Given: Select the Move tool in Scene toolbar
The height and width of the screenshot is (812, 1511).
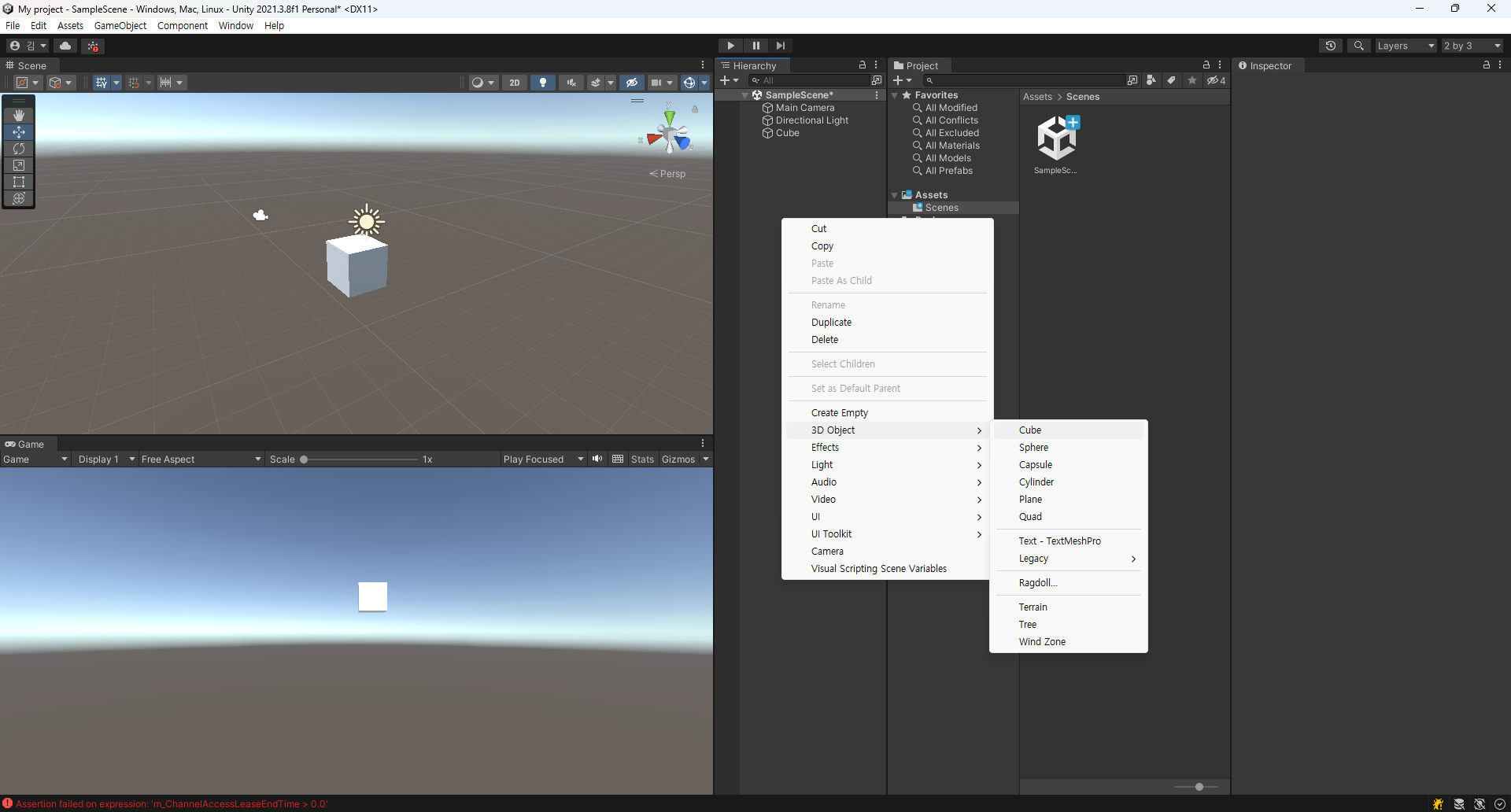Looking at the screenshot, I should (x=19, y=132).
